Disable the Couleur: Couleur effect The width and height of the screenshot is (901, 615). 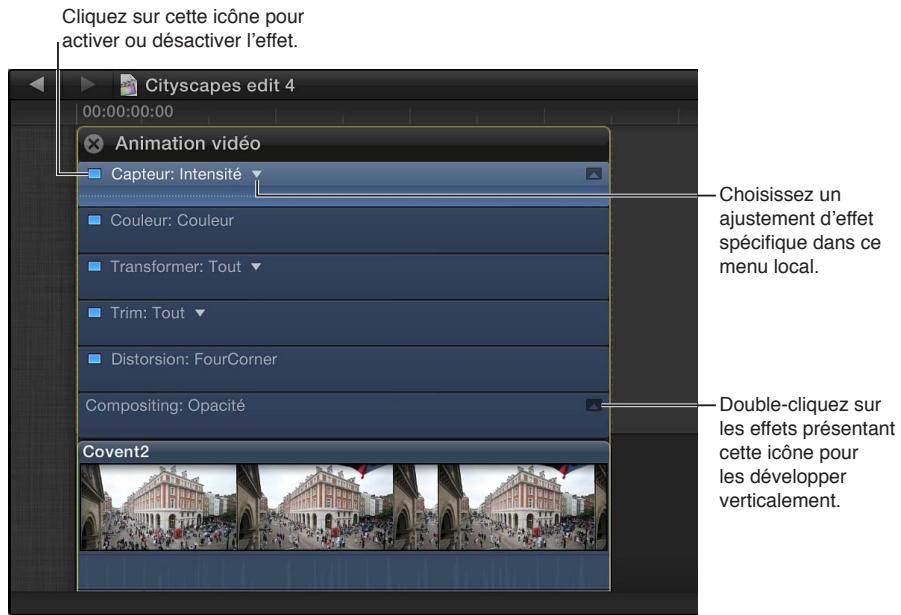click(x=94, y=220)
